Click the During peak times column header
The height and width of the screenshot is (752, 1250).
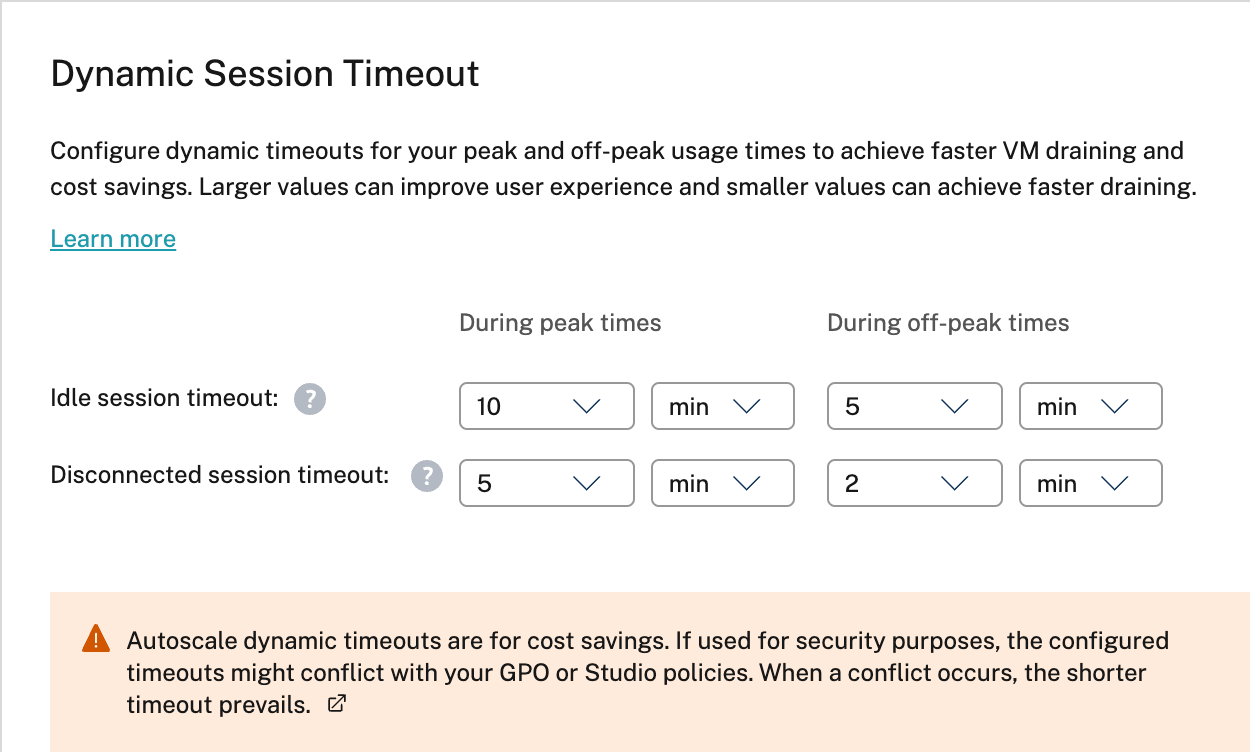tap(560, 323)
